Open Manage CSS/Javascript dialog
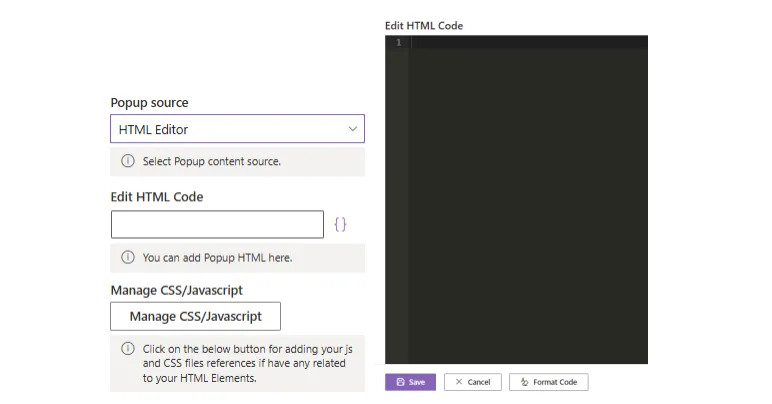Viewport: 772px width, 404px height. (195, 316)
